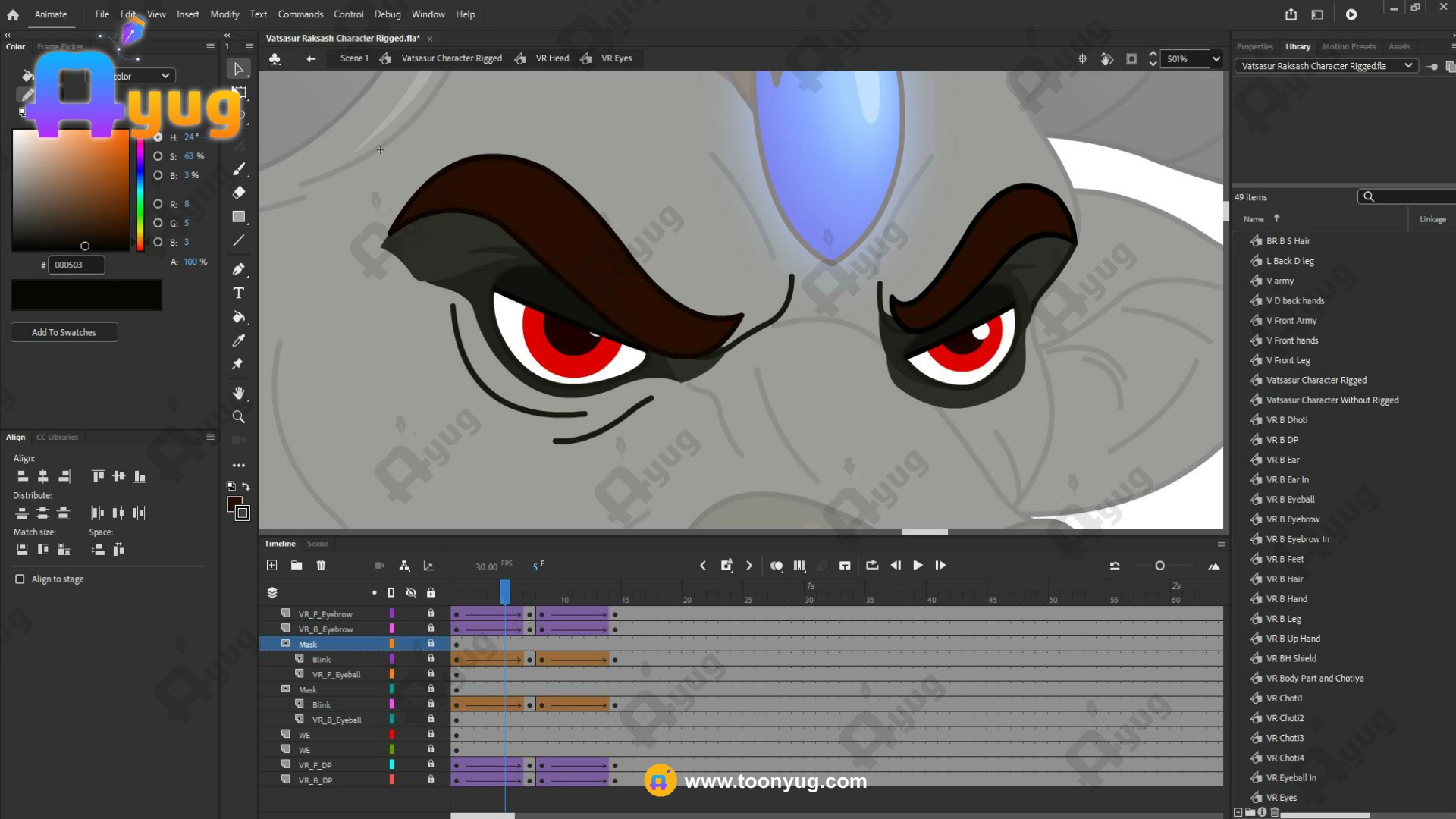Click Add To Swatches button
Image resolution: width=1456 pixels, height=819 pixels.
click(64, 332)
